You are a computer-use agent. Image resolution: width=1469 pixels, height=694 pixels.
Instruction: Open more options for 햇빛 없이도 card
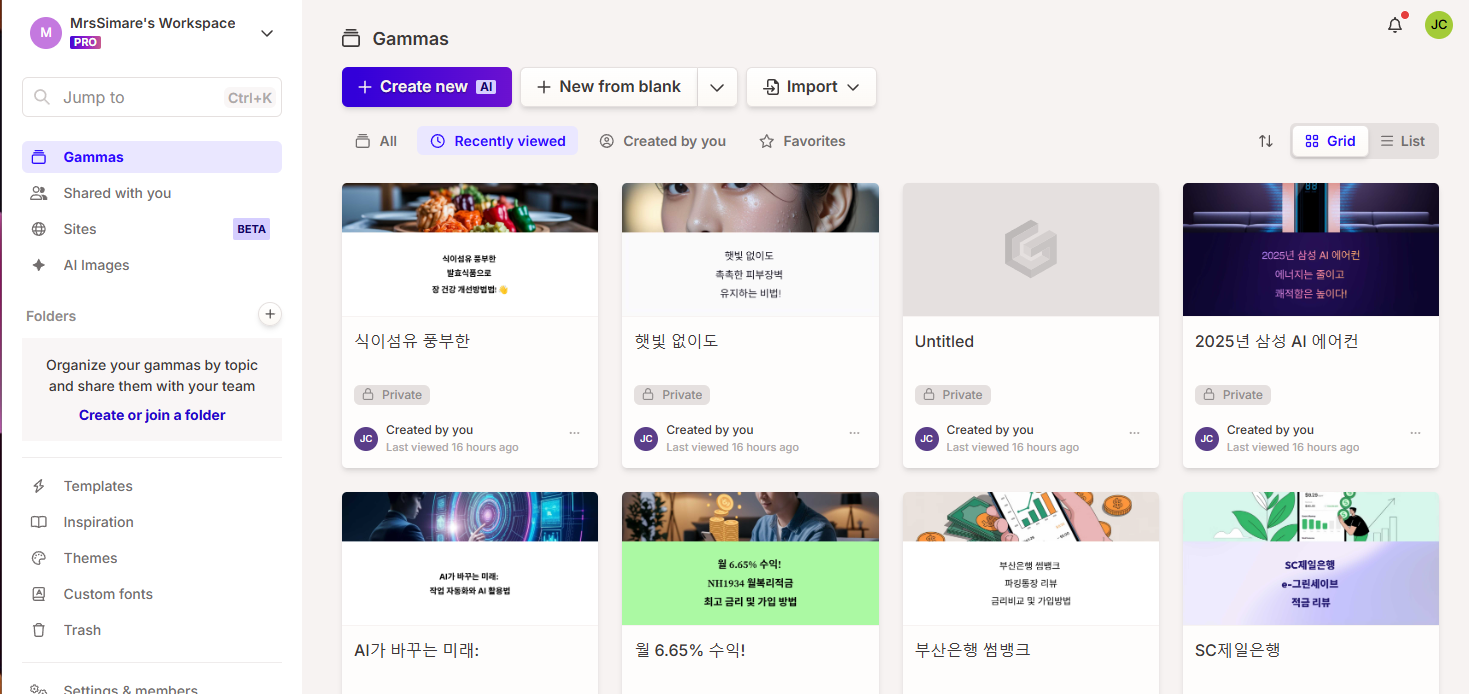coord(854,433)
